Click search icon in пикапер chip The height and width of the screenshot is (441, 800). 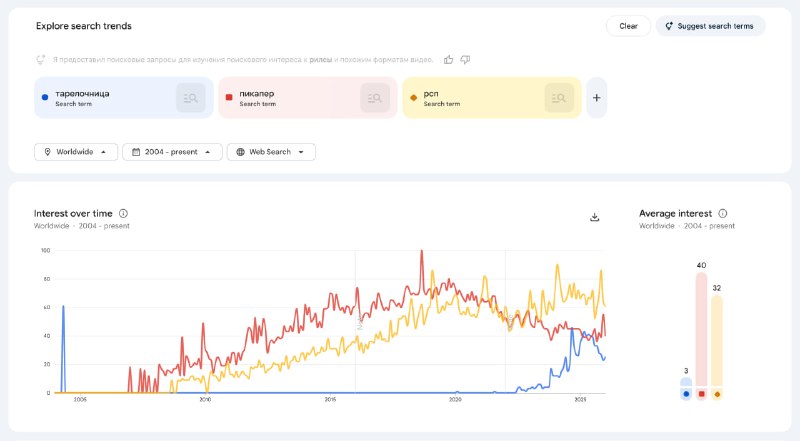tap(375, 97)
